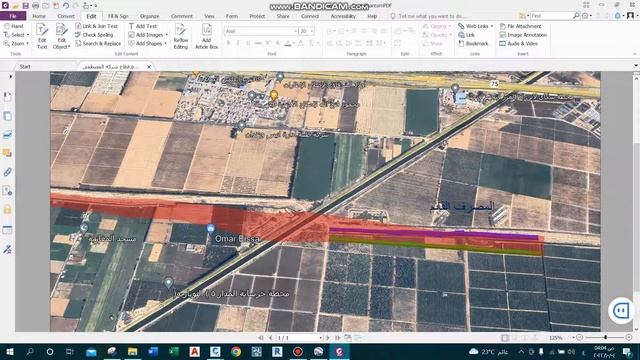Switch to the Convert ribbon tab
The width and height of the screenshot is (640, 360).
coord(66,16)
